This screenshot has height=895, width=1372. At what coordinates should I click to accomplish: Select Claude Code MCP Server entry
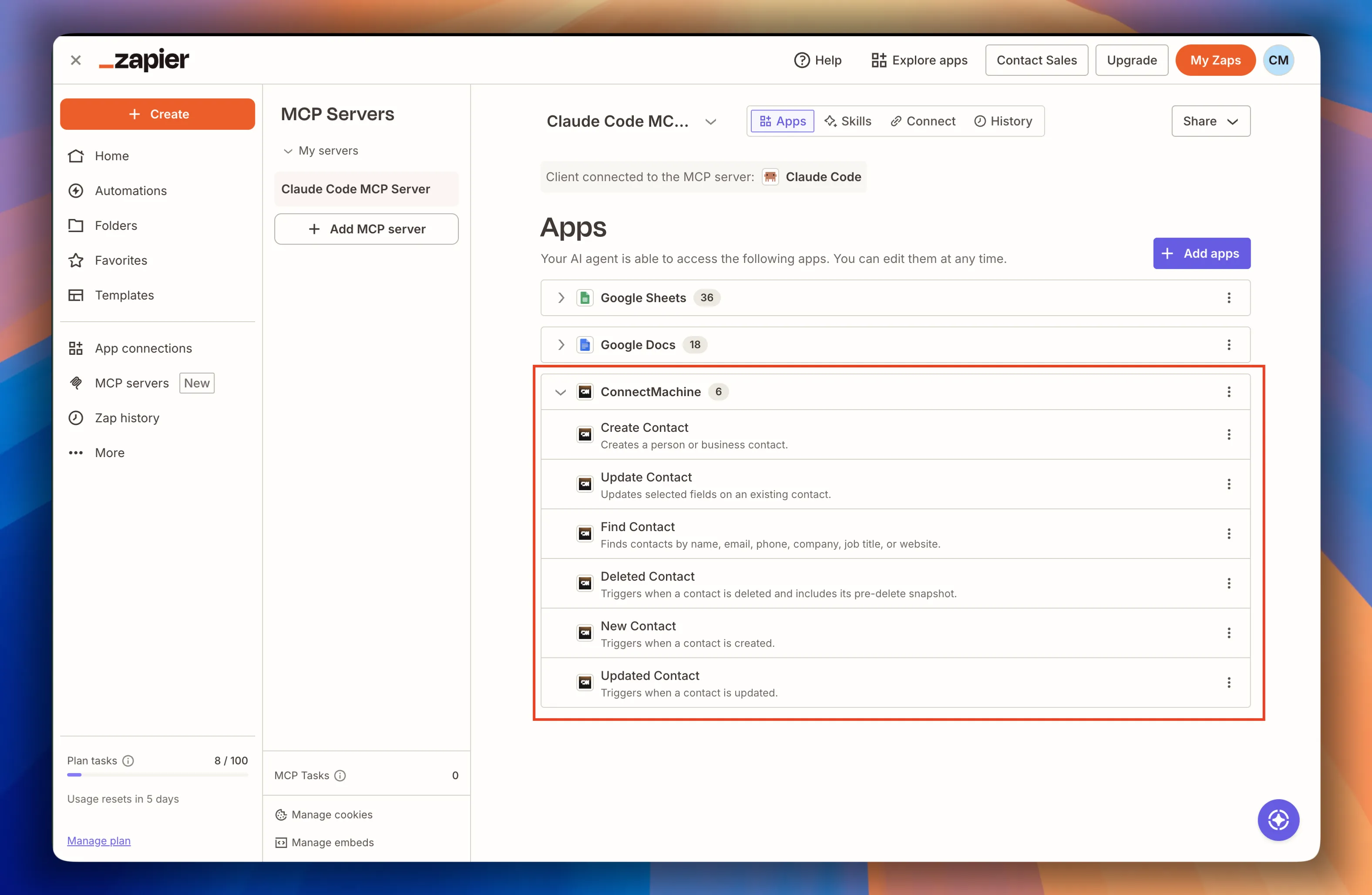click(x=367, y=189)
